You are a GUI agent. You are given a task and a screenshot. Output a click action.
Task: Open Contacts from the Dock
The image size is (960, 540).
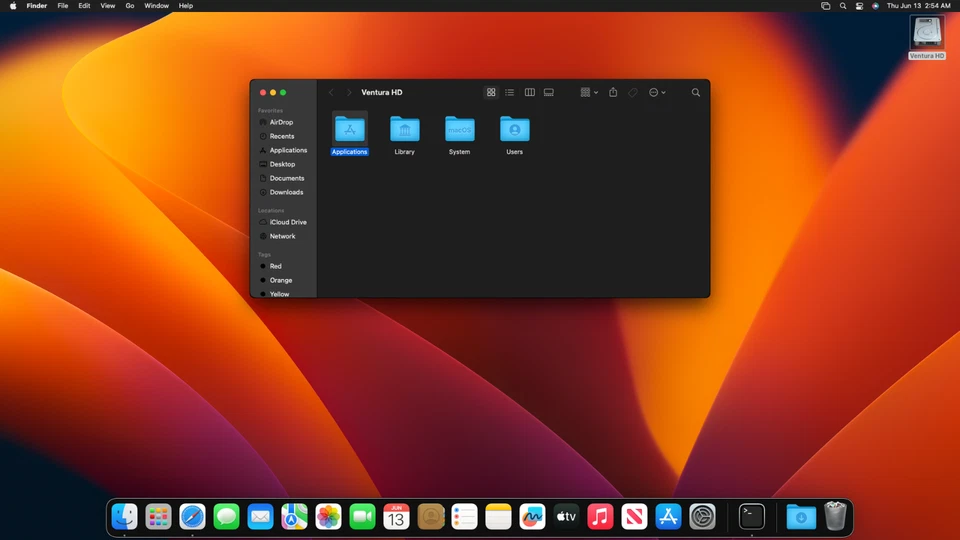point(430,517)
